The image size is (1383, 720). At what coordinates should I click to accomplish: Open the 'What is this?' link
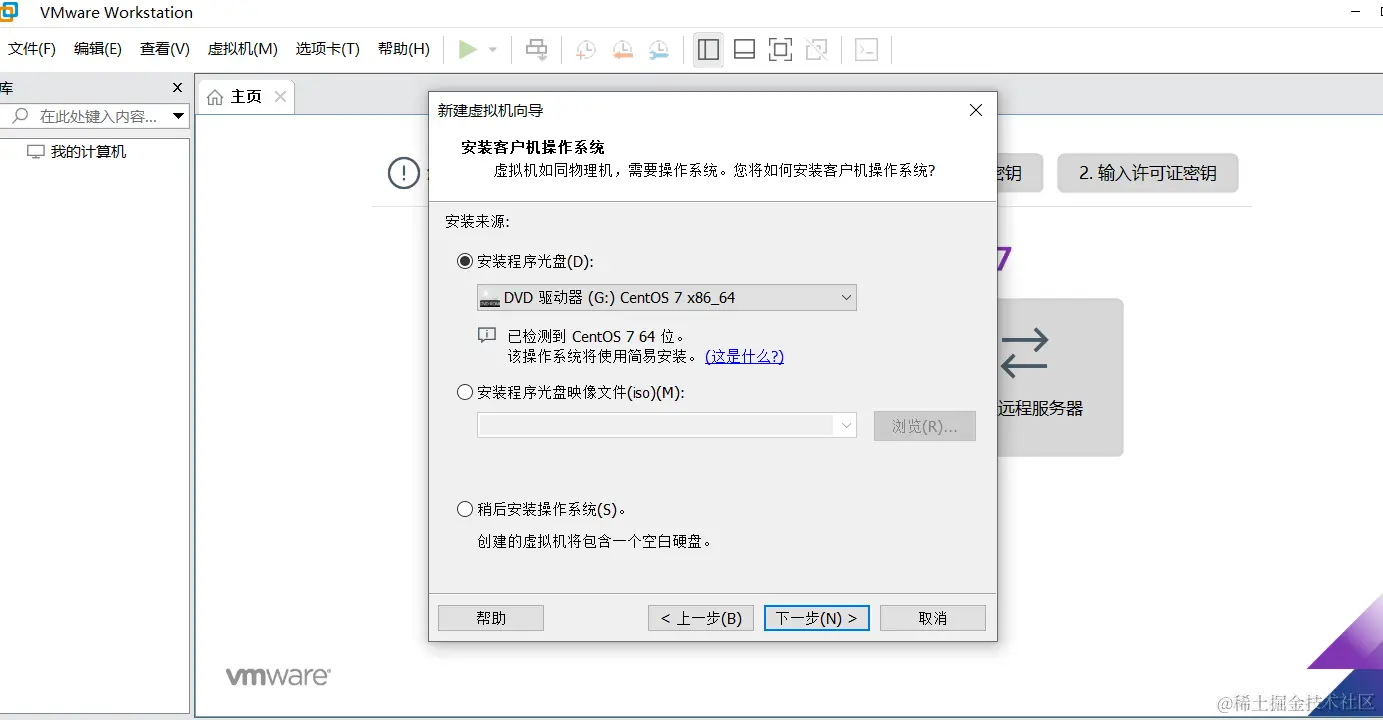tap(744, 356)
